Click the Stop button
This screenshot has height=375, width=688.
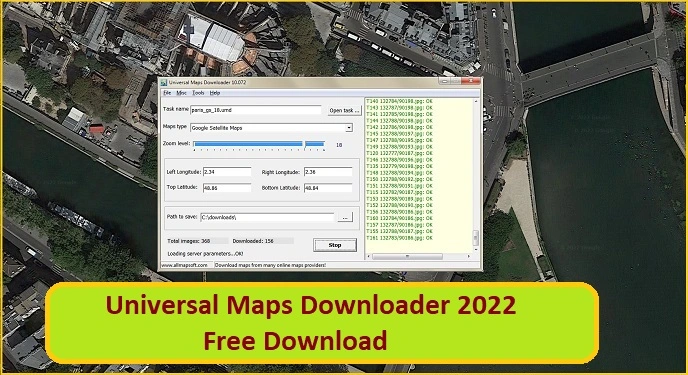tap(335, 245)
